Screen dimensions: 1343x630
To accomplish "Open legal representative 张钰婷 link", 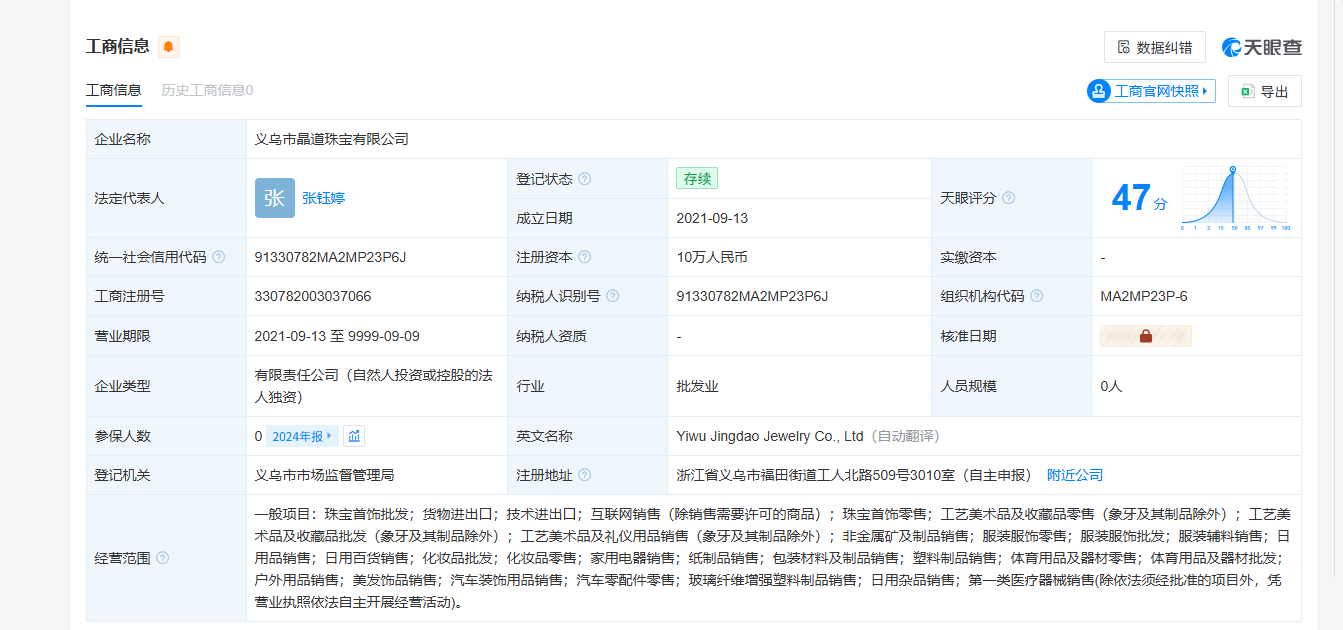I will tap(323, 198).
